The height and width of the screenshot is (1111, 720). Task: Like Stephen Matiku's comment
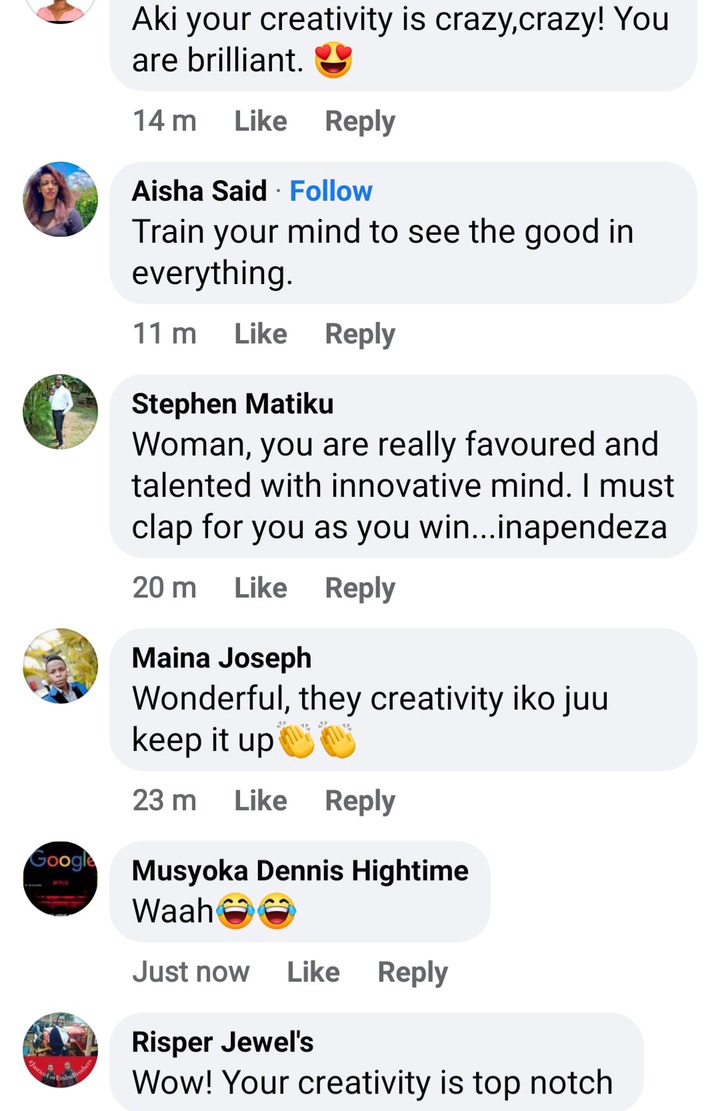click(x=261, y=588)
